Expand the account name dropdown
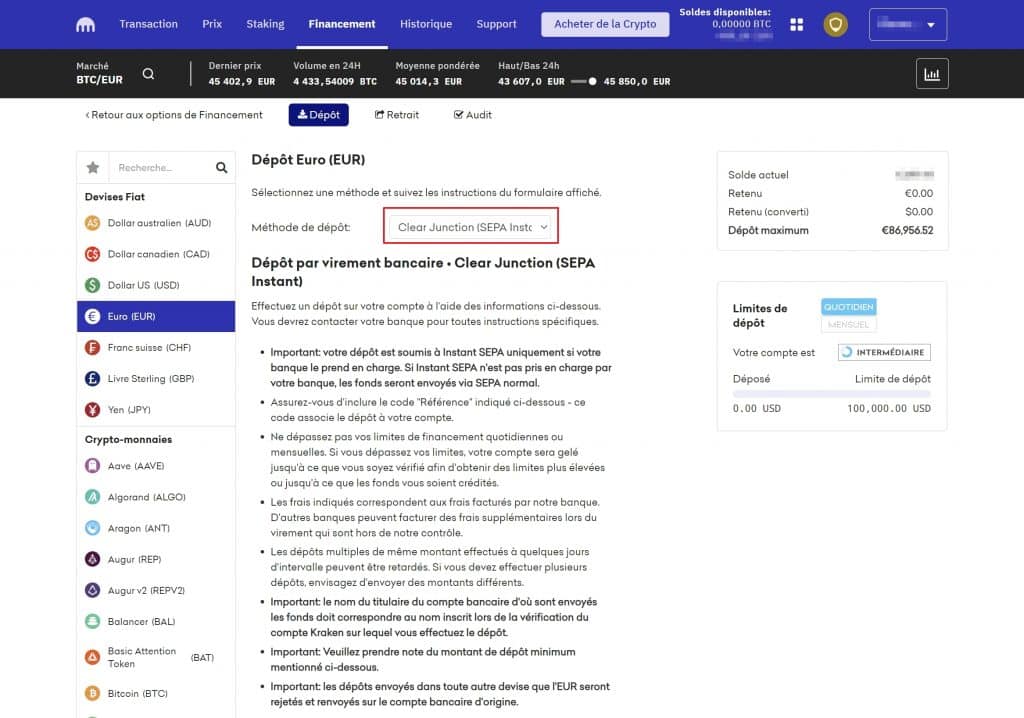The image size is (1024, 718). [x=907, y=23]
